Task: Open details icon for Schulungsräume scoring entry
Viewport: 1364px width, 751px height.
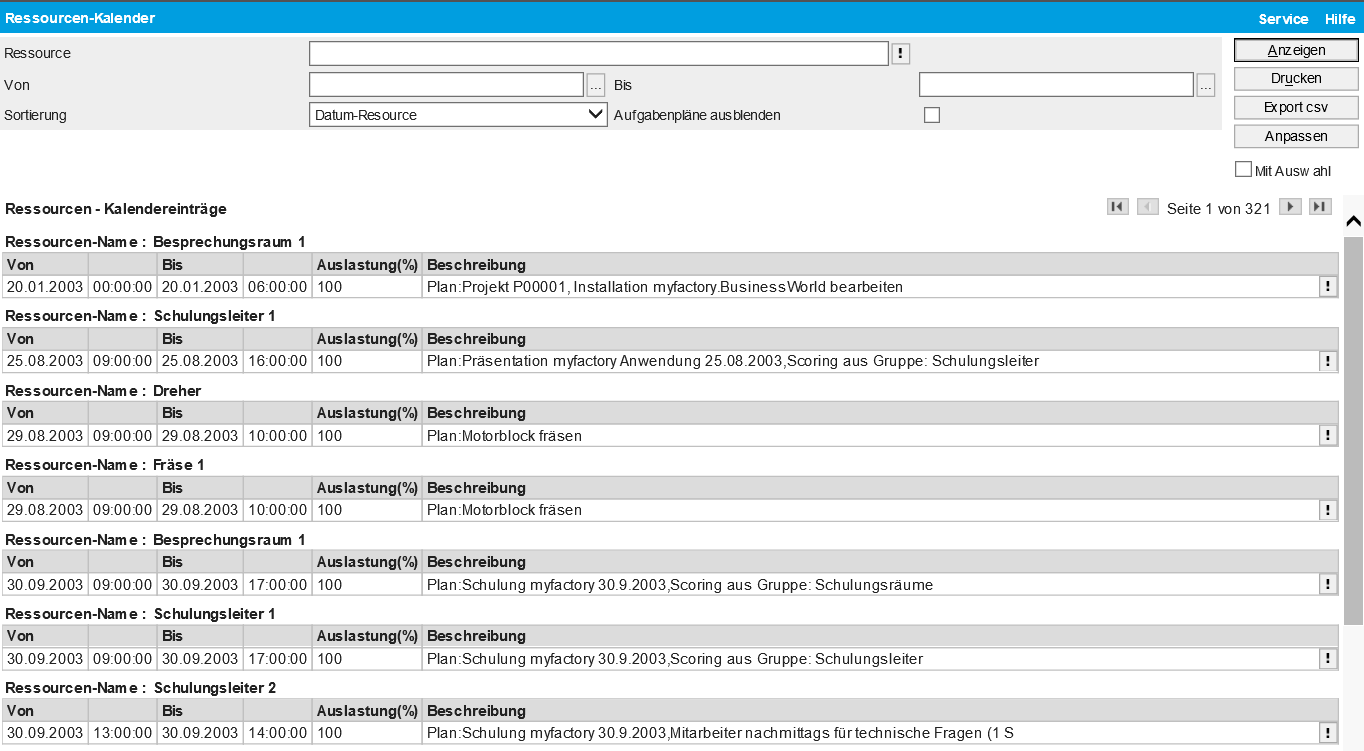Action: coord(1328,585)
